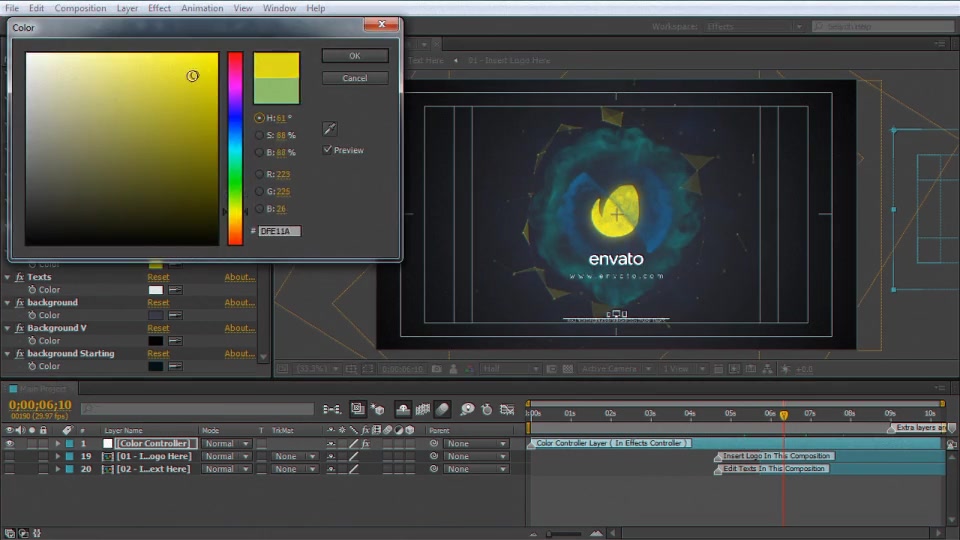Toggle the motion blur enable icon
Screen dimensions: 960x540
[443, 409]
